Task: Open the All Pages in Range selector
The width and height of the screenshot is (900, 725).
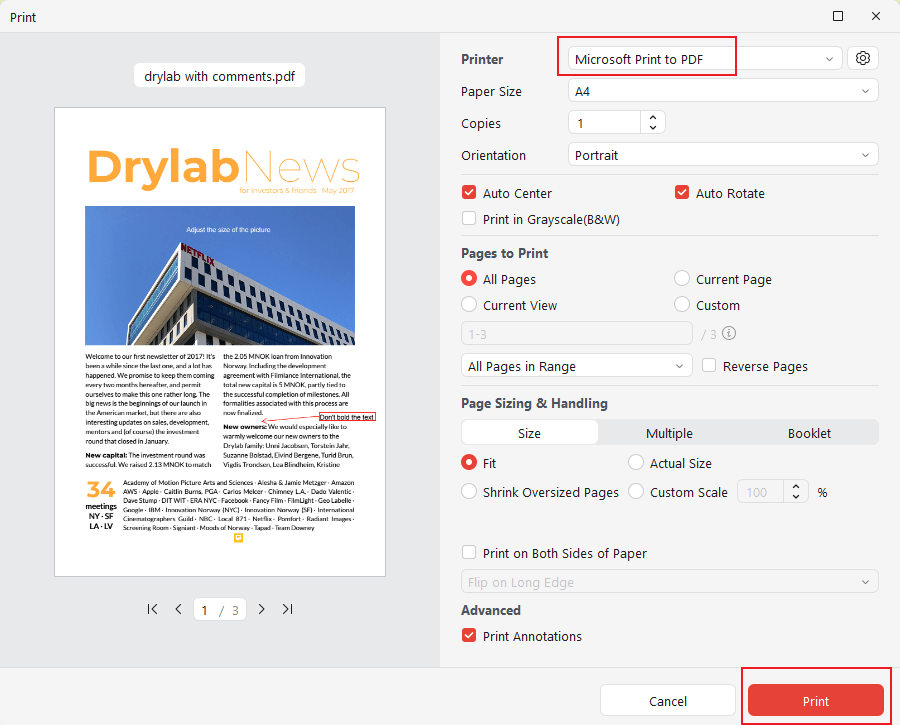Action: [576, 365]
